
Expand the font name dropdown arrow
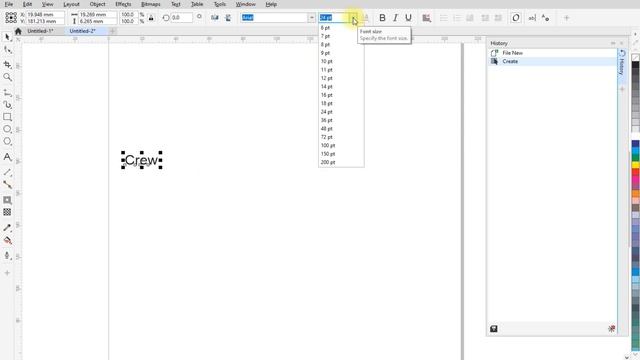click(x=311, y=18)
